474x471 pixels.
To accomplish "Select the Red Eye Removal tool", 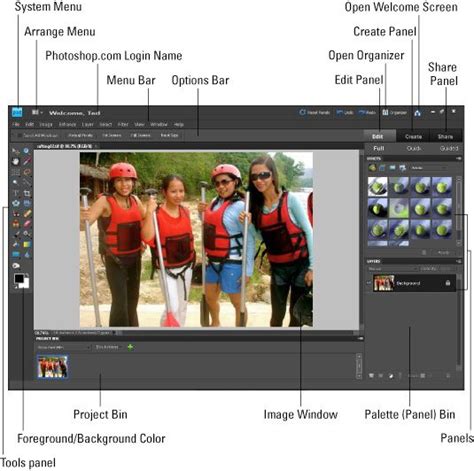I will coord(16,214).
